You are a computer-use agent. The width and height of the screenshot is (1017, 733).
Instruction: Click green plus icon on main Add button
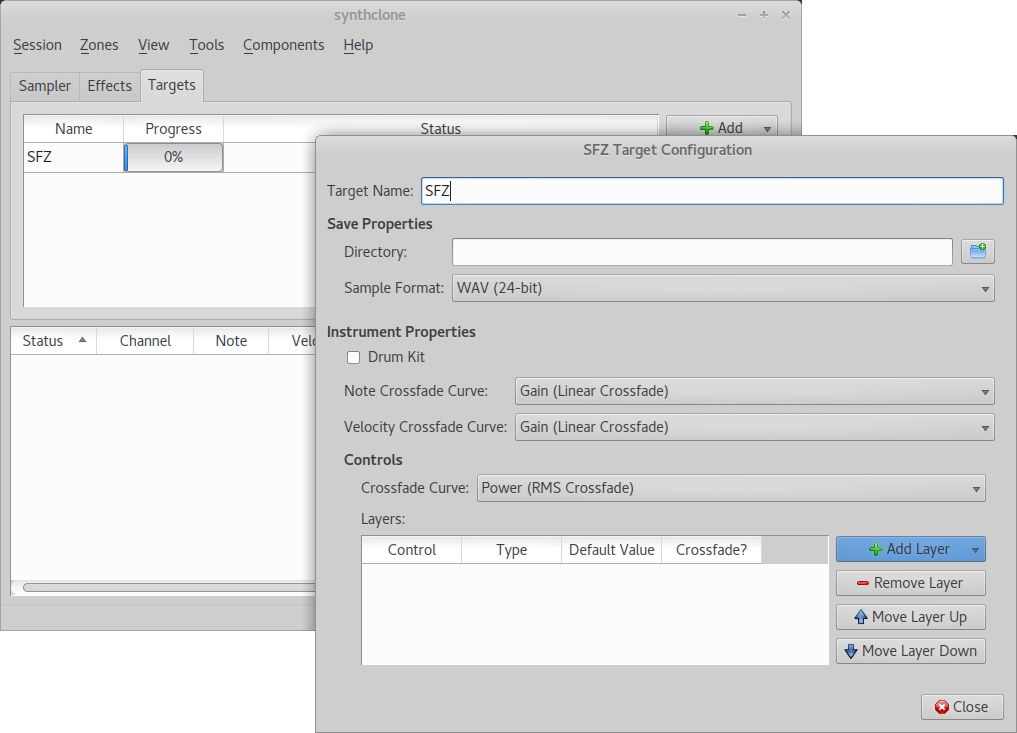707,128
